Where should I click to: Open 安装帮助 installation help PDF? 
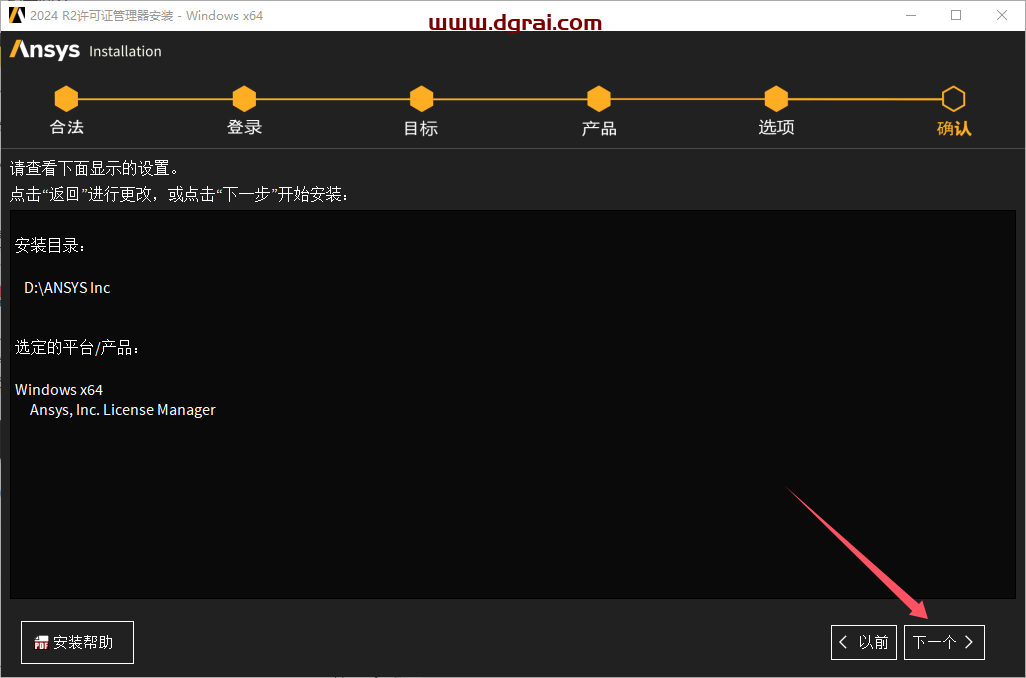[x=77, y=642]
